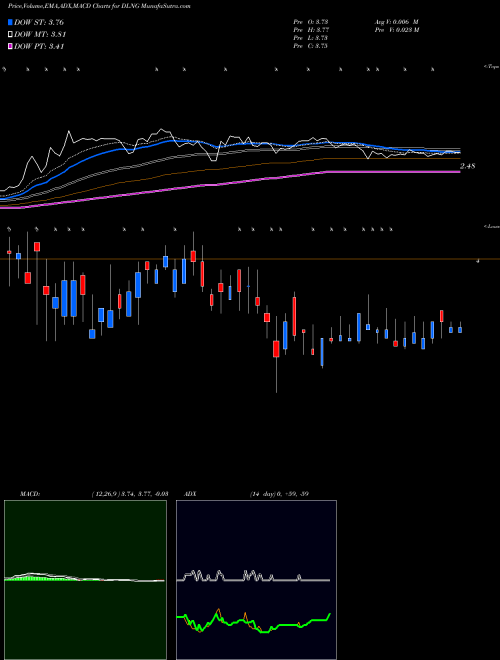Click the 'Pre L: 3.73' value
Image resolution: width=500 pixels, height=660 pixels.
coord(311,38)
